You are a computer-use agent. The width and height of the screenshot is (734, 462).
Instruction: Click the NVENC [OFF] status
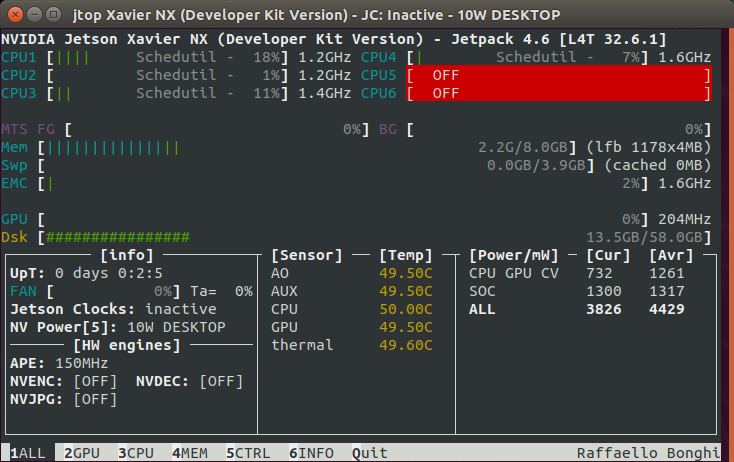[95, 381]
